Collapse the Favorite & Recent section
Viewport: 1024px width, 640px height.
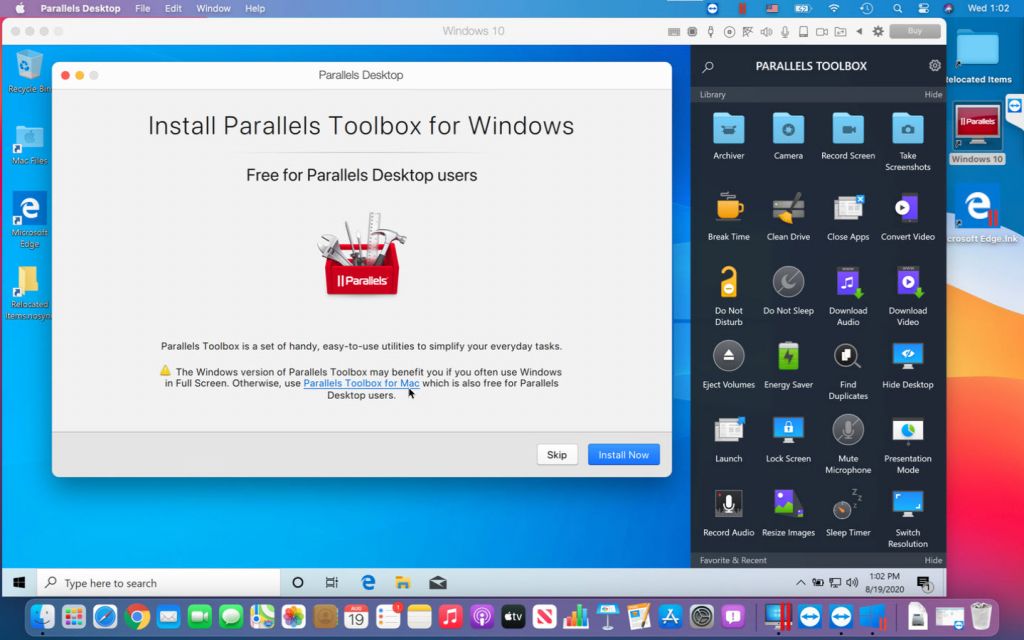tap(933, 560)
